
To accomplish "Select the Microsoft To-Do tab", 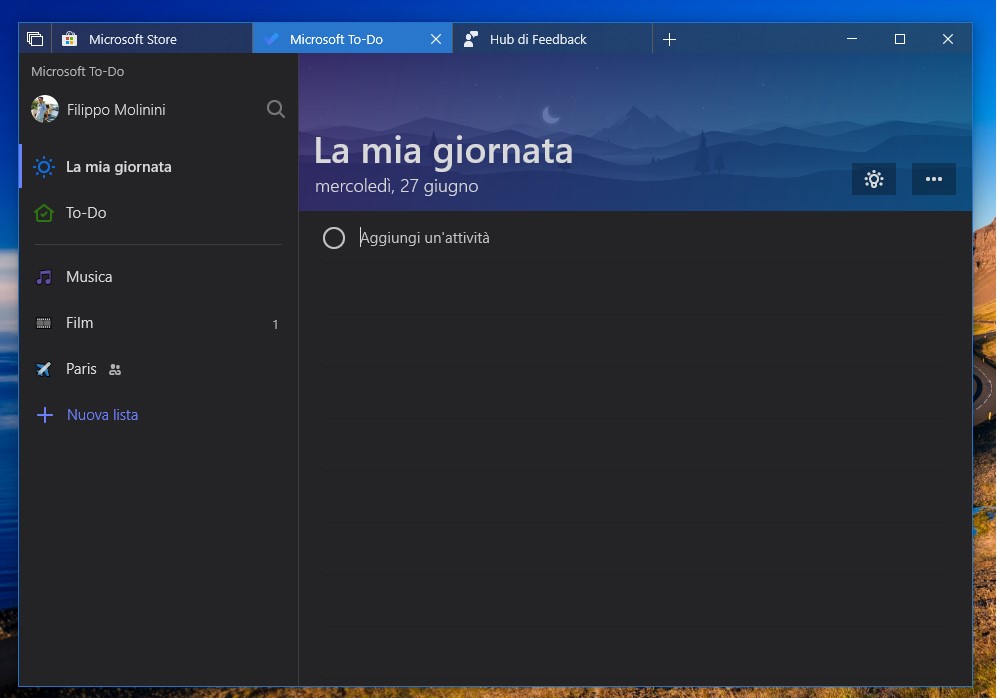I will (x=352, y=39).
